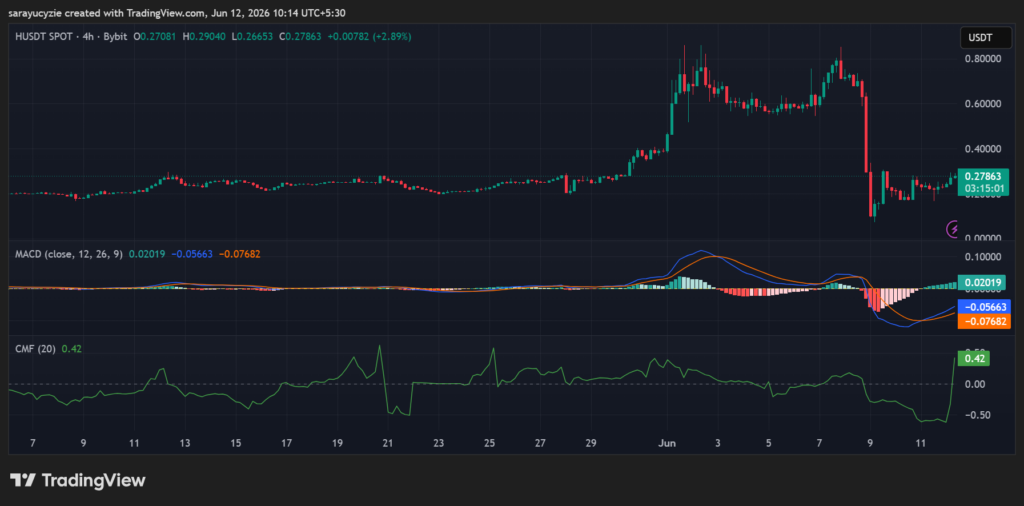Click date 13 on the time axis
1024x506 pixels.
pyautogui.click(x=184, y=443)
